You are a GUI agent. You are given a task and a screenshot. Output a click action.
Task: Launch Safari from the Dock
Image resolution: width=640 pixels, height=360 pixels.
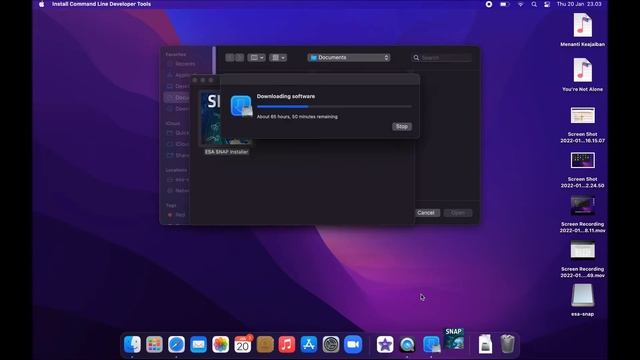click(x=176, y=344)
